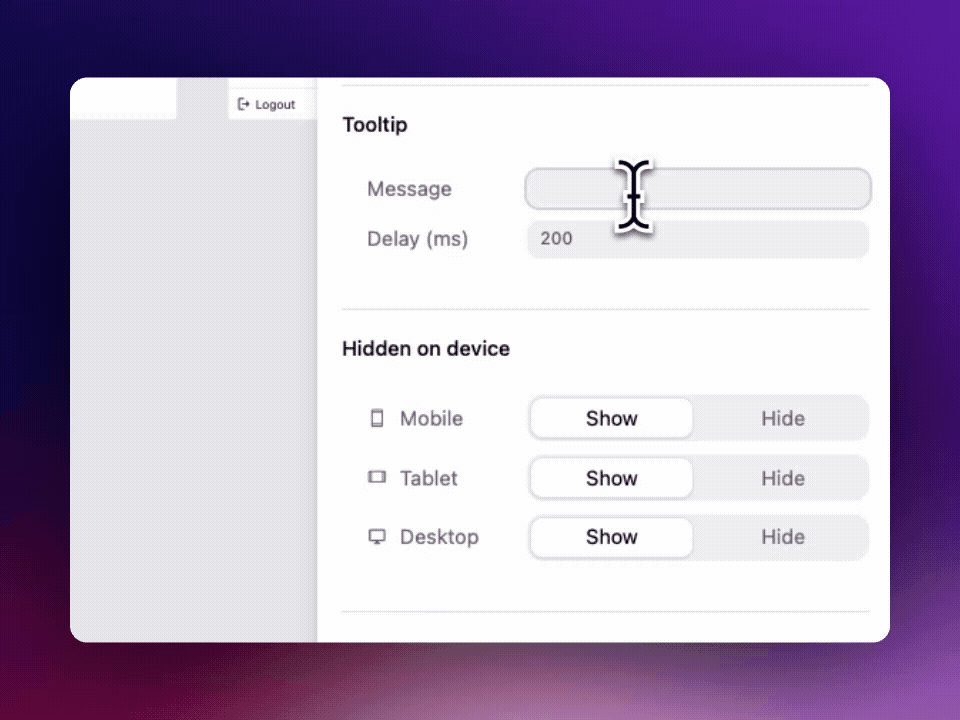960x720 pixels.
Task: Hide the component on Desktop
Action: coord(782,537)
